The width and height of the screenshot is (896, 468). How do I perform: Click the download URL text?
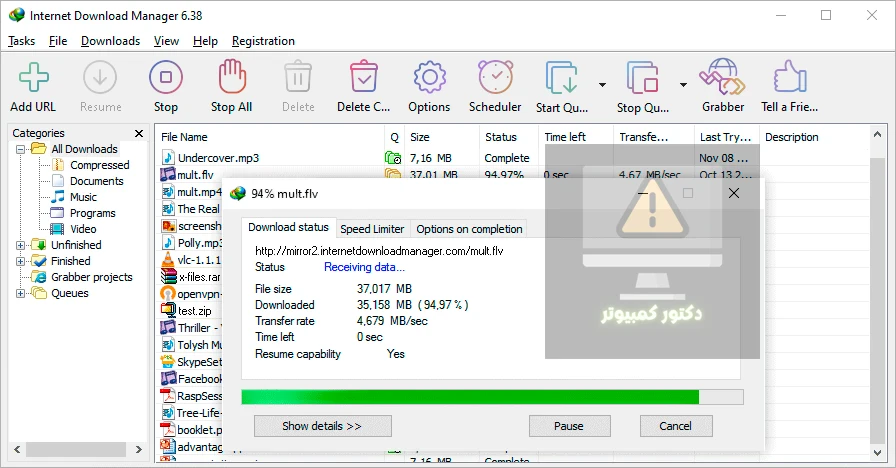(x=379, y=251)
